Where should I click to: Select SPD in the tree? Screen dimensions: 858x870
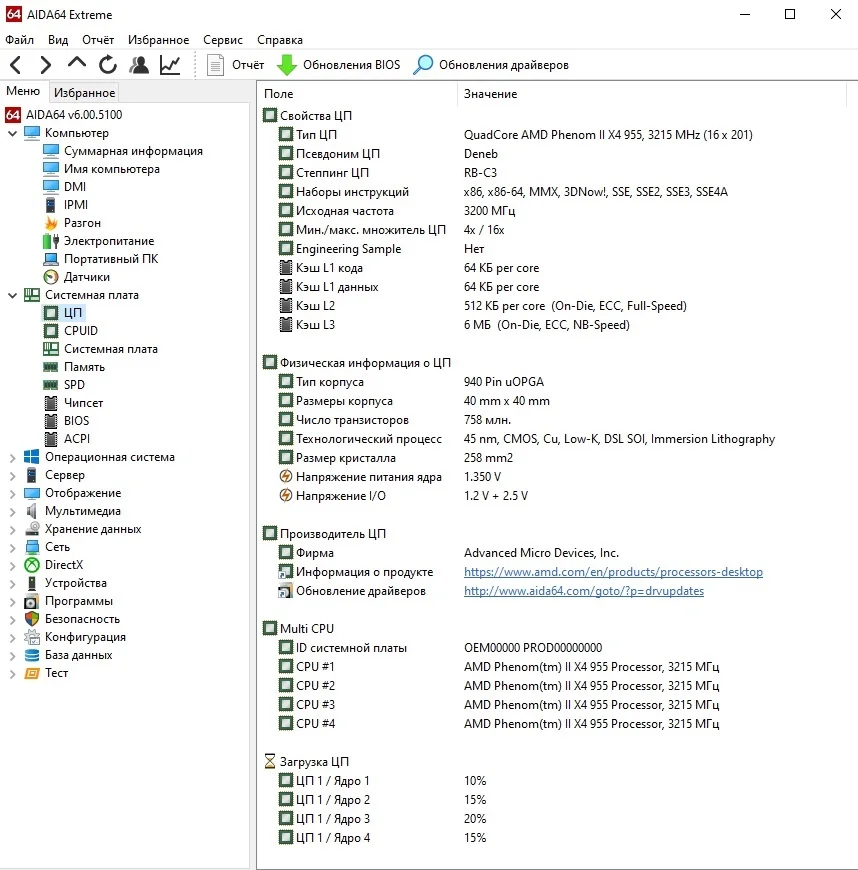click(74, 385)
